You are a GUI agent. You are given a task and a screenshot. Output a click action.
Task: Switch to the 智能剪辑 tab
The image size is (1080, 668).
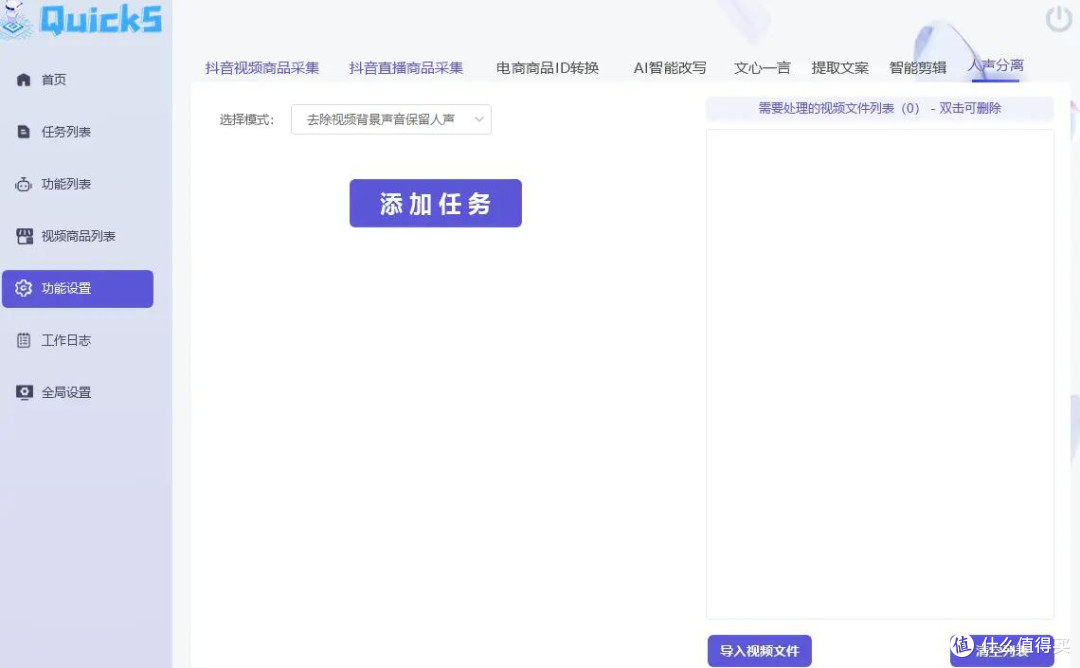point(918,67)
